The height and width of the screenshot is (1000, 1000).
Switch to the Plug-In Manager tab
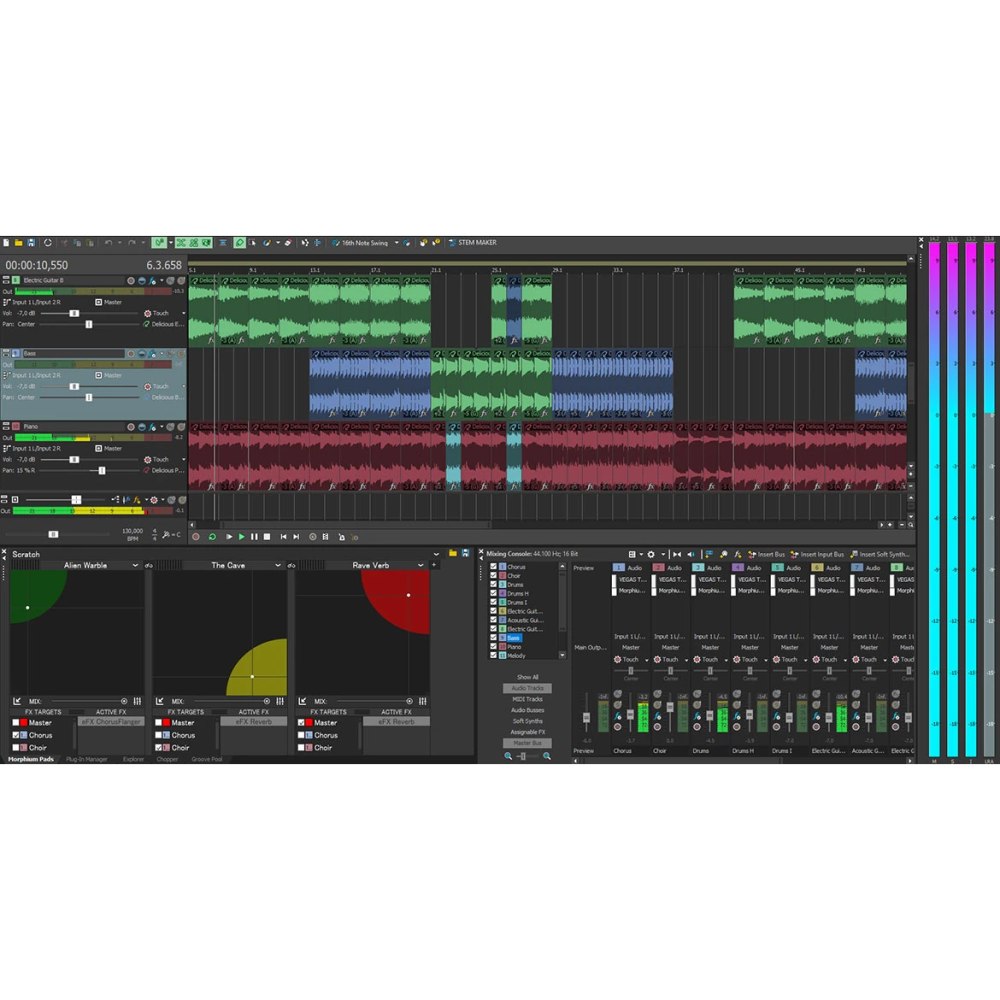point(88,758)
